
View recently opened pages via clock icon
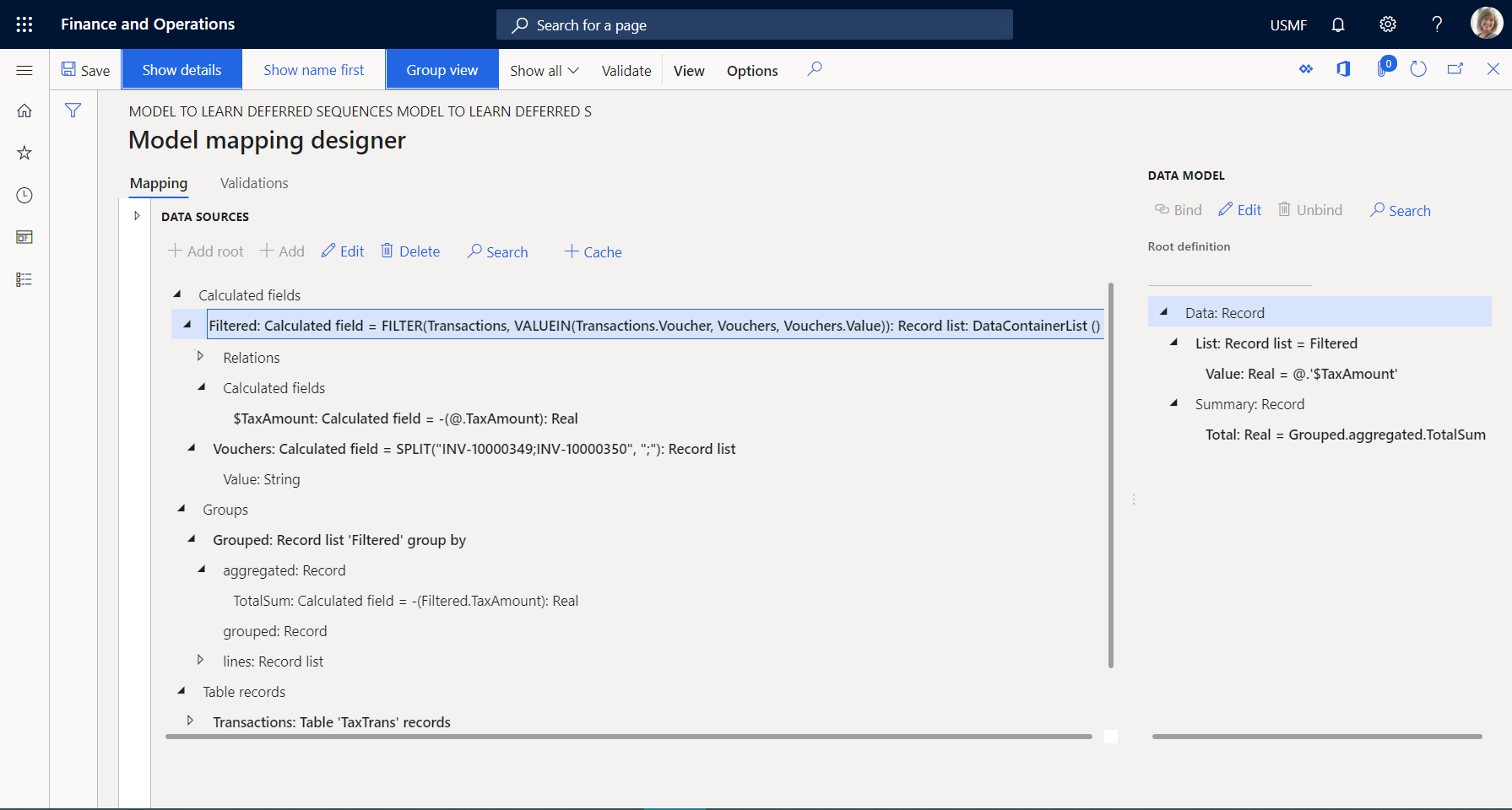click(x=24, y=195)
